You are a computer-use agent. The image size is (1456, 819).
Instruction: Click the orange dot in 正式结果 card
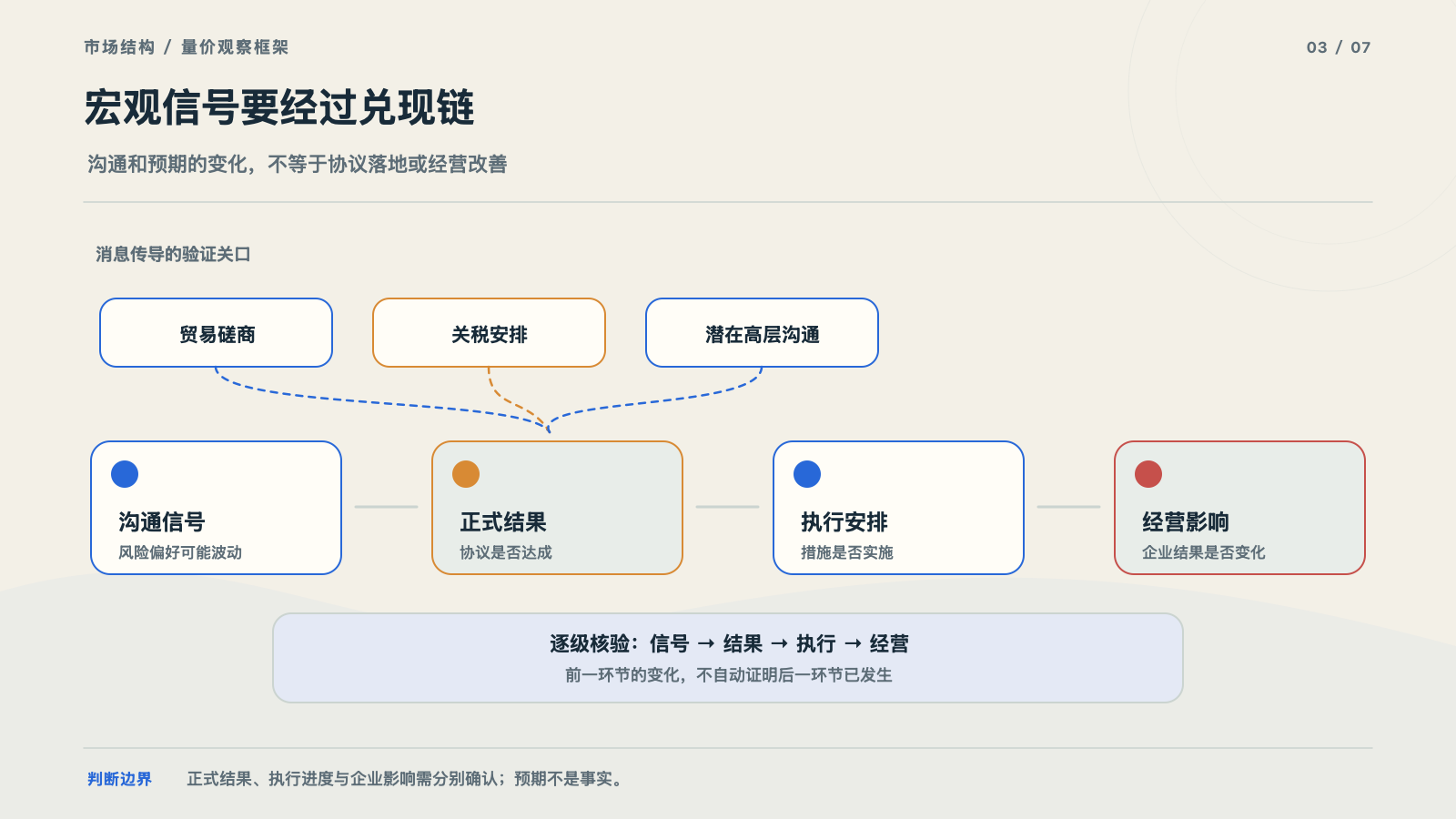click(x=466, y=474)
